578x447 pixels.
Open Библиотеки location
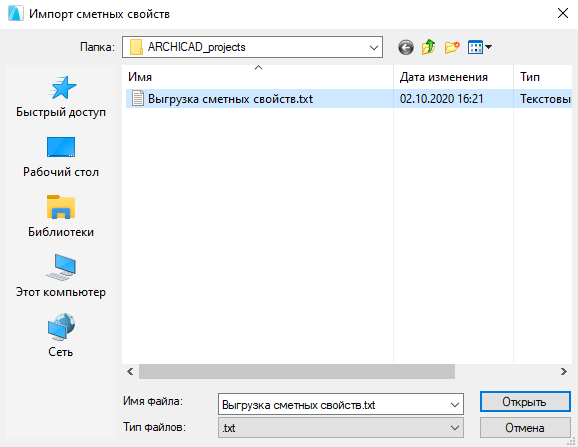[61, 217]
